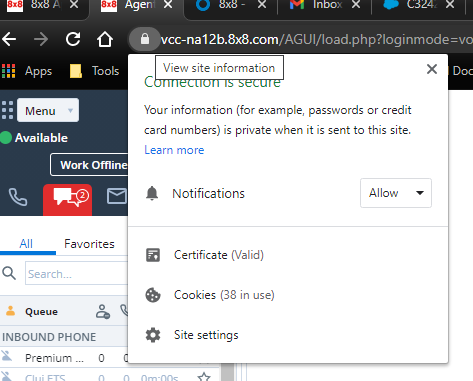The image size is (473, 381).
Task: Go to the browser home page
Action: pos(105,39)
